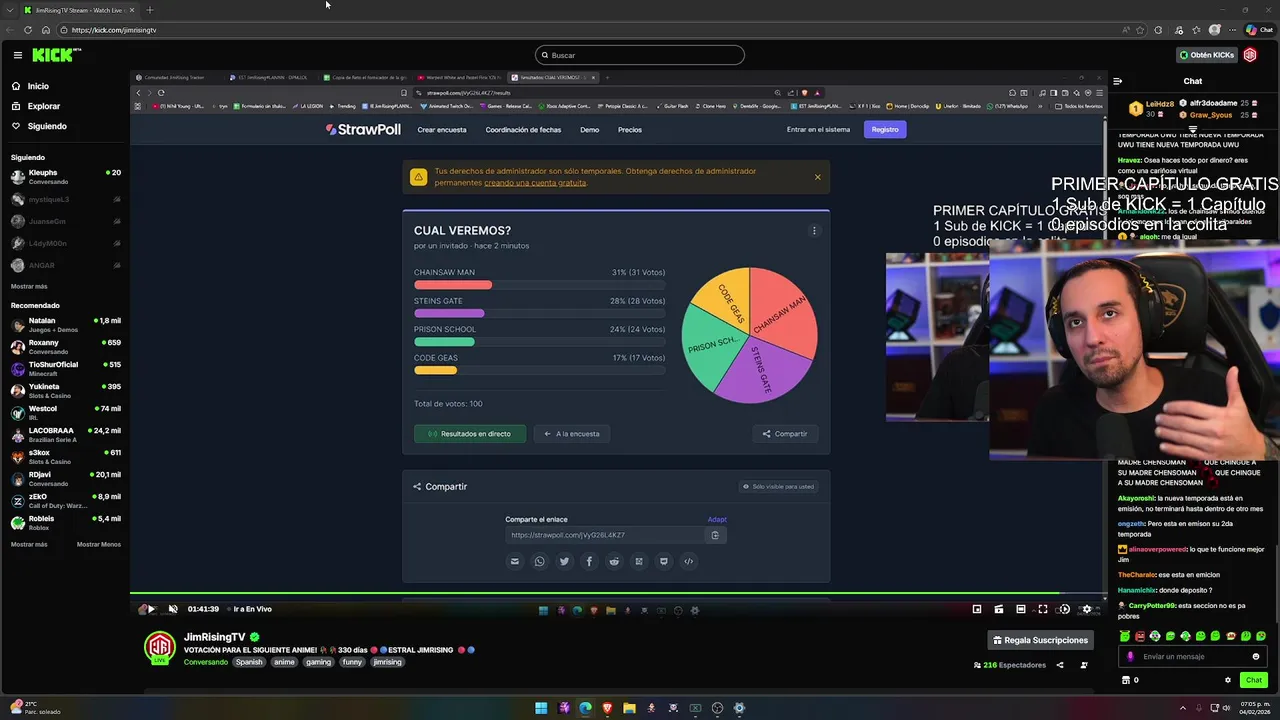
Task: Open a new browser tab with plus
Action: pos(149,10)
